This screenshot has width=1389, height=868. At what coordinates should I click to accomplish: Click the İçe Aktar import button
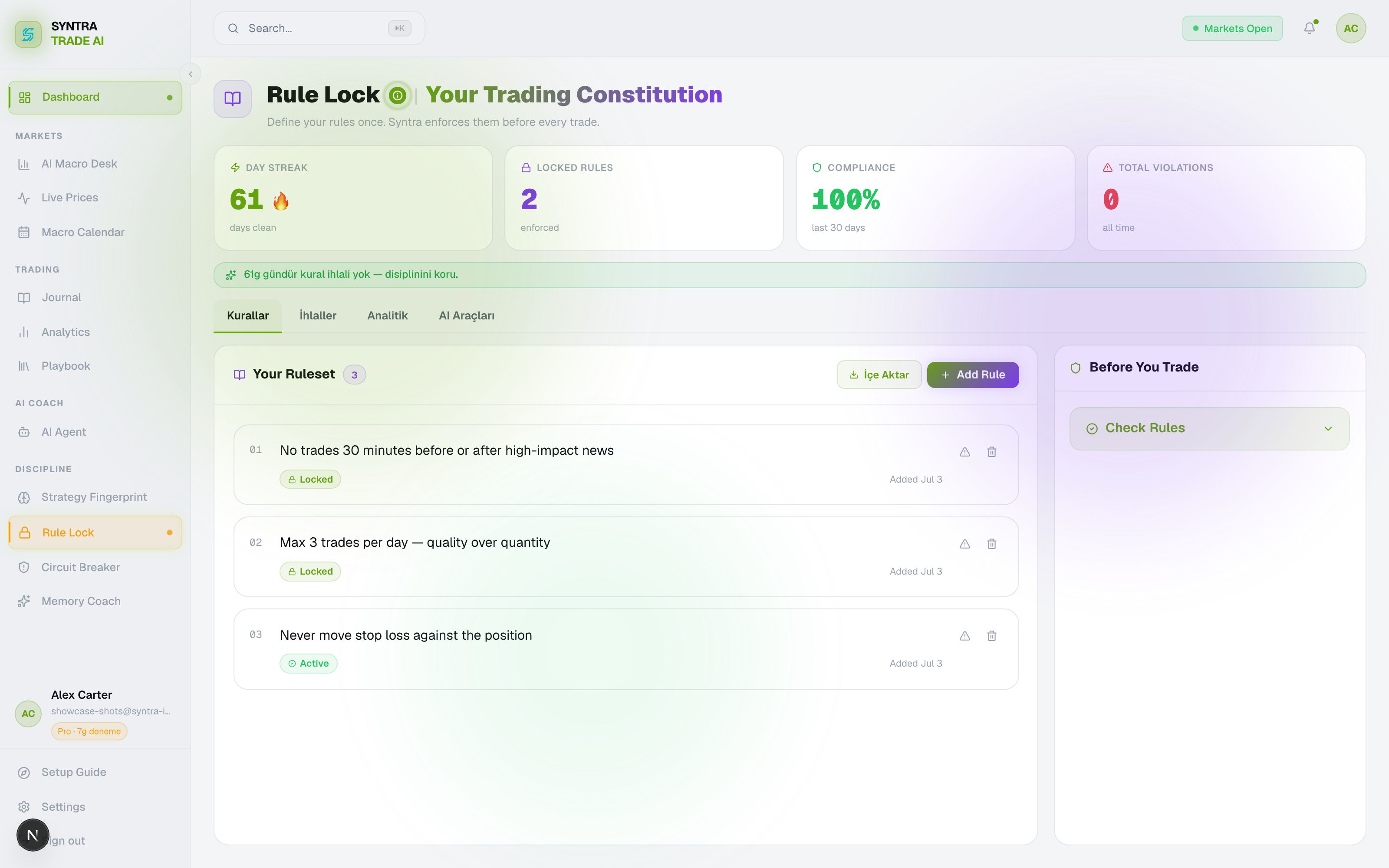[x=879, y=375]
